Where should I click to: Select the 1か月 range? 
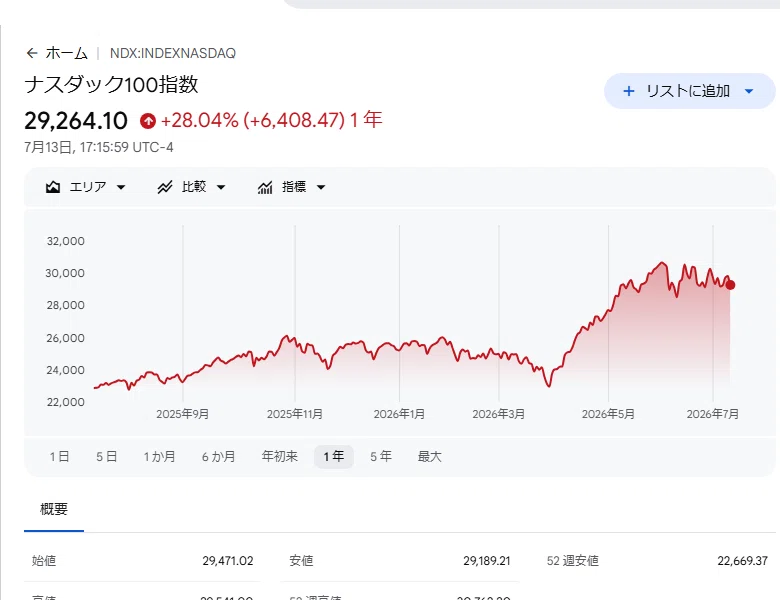[159, 456]
